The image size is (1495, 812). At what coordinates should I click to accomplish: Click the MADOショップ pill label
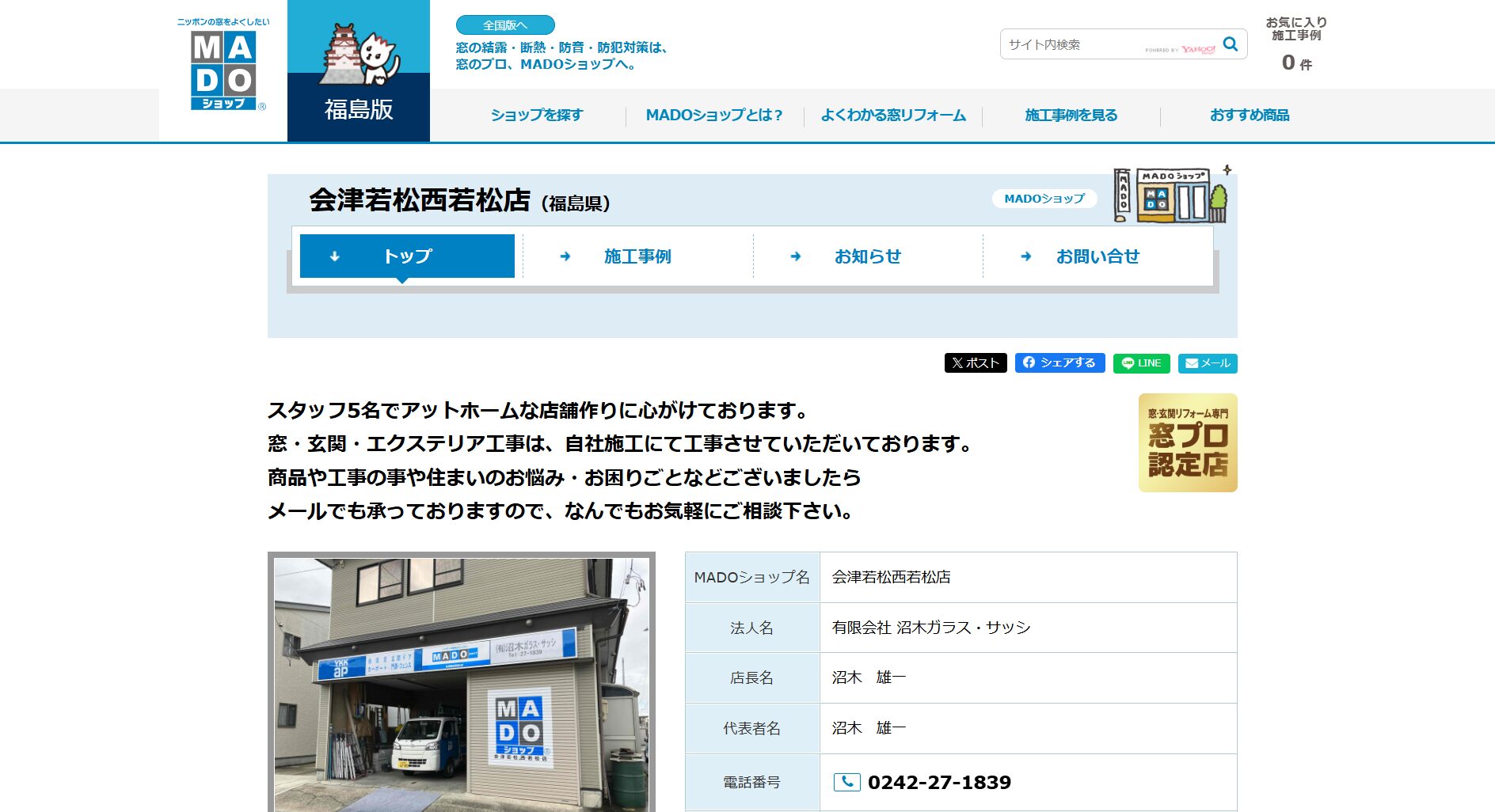tap(1044, 199)
